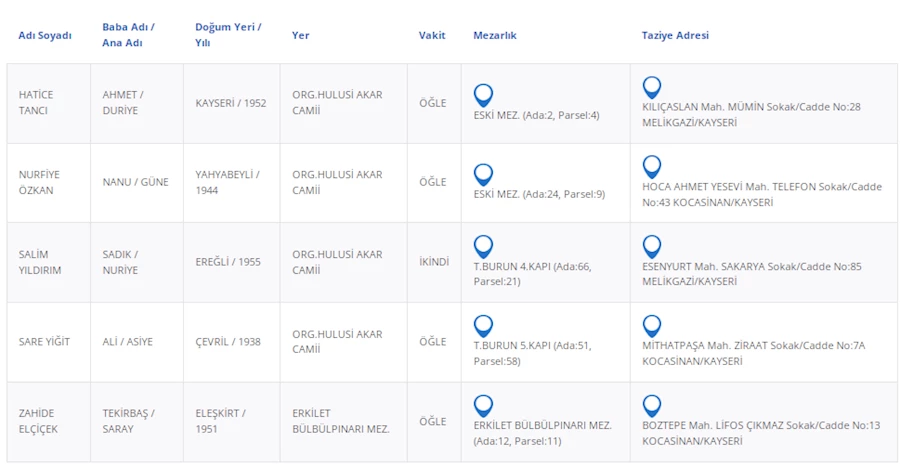Click map pin for Nurfiye Özkan's cemetery
Screen dimensions: 900x468
(x=483, y=174)
